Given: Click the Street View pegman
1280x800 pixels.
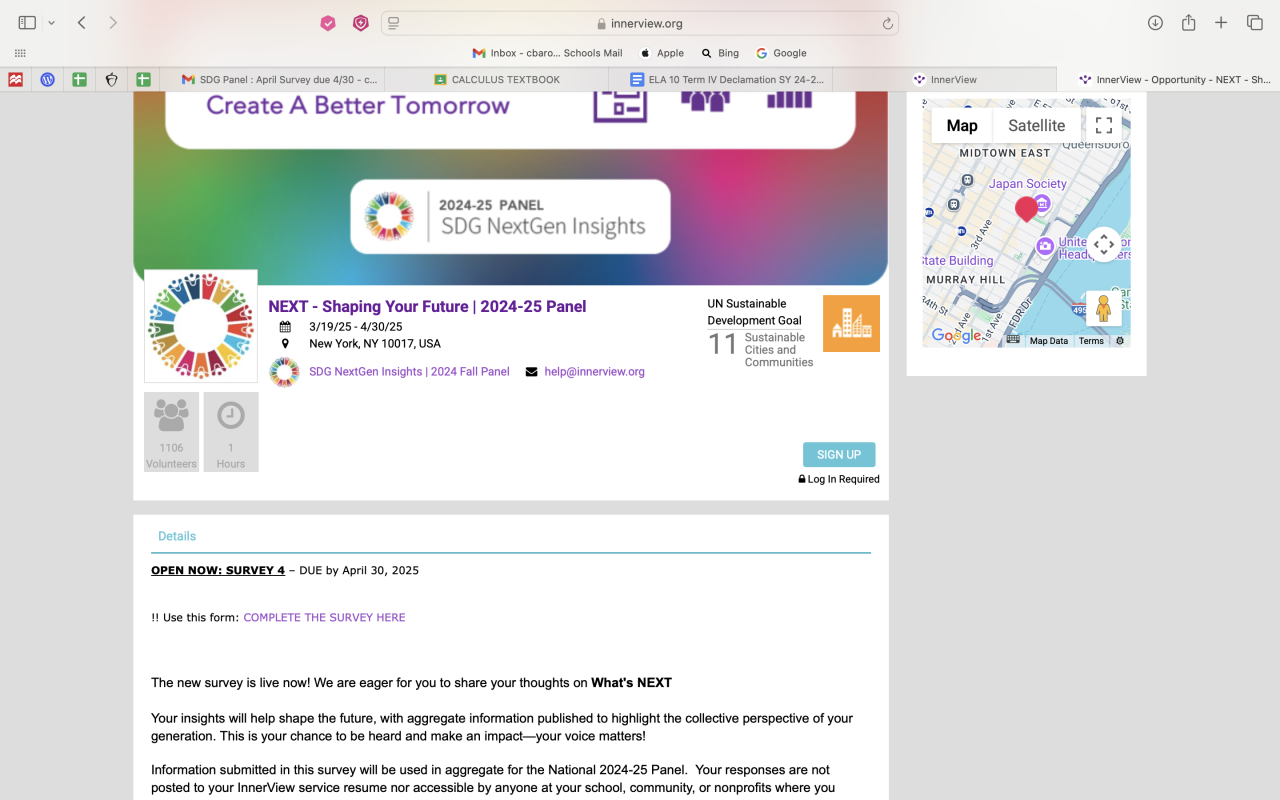Looking at the screenshot, I should 1104,308.
